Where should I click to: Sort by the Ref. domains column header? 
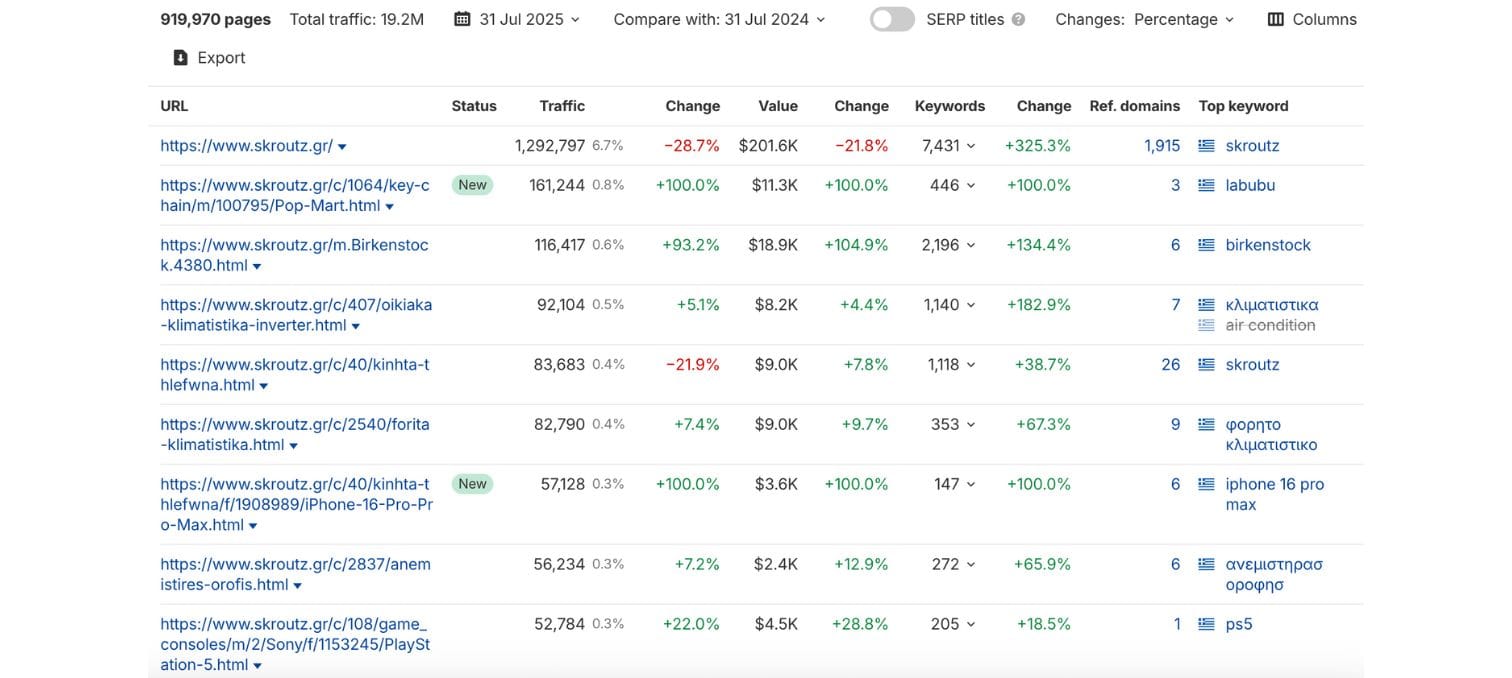coord(1134,106)
